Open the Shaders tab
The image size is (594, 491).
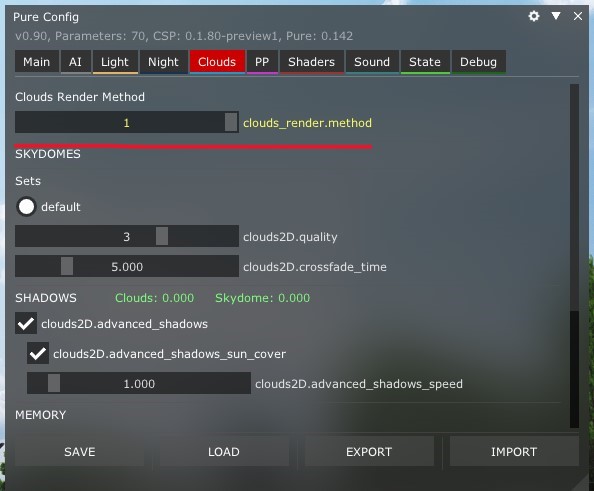[311, 62]
